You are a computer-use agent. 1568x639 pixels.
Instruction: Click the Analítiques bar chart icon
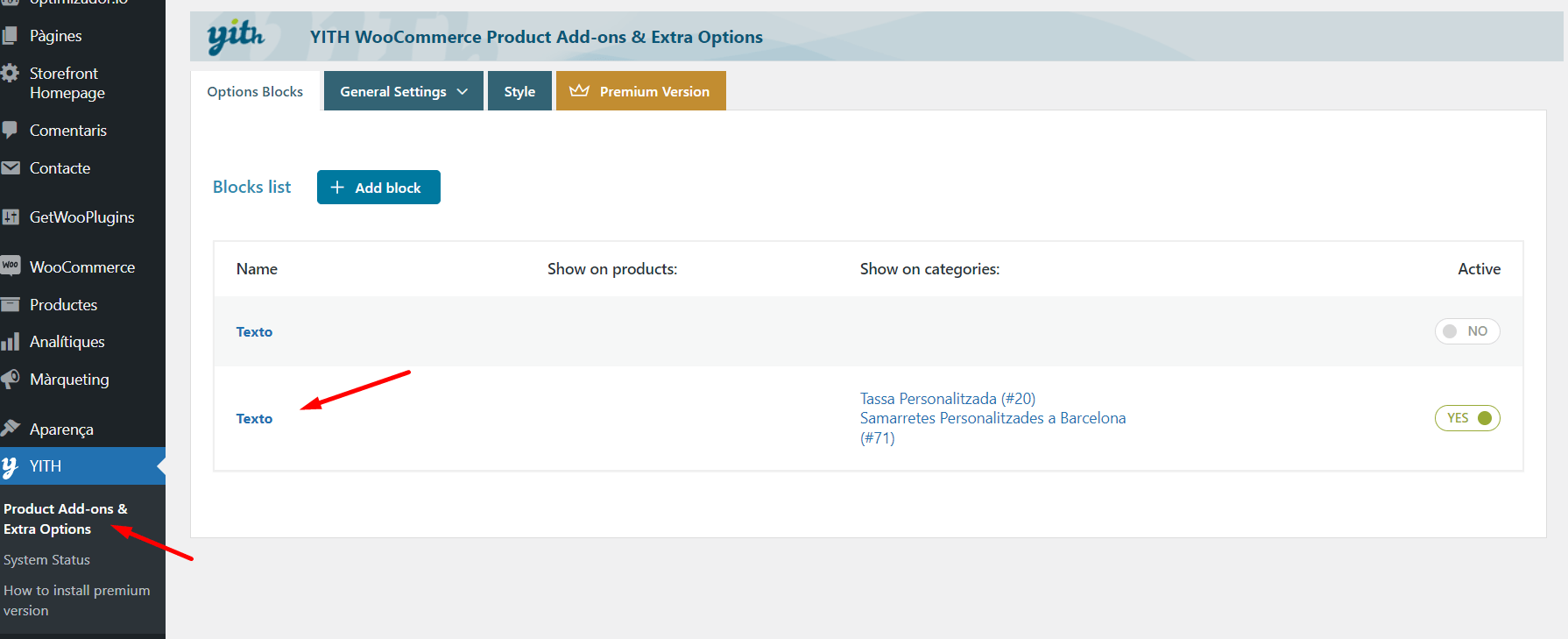point(10,342)
